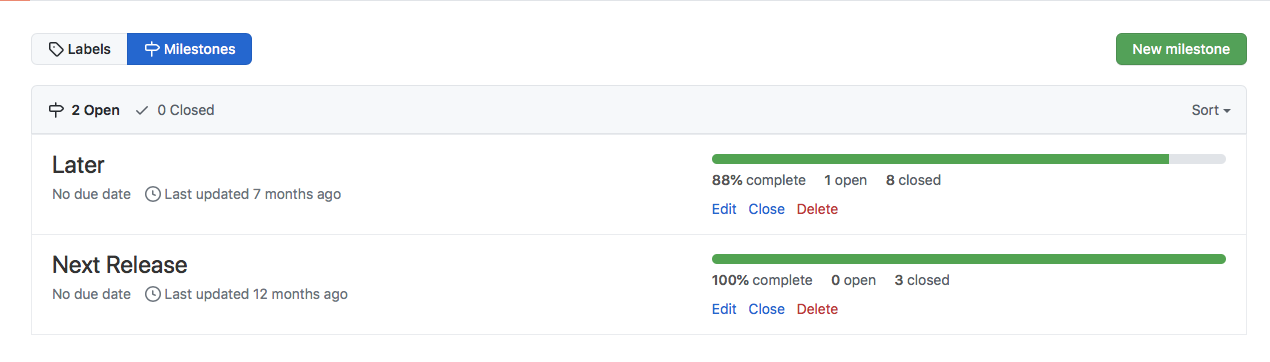Select the Milestones tab
This screenshot has width=1270, height=362.
[x=189, y=49]
